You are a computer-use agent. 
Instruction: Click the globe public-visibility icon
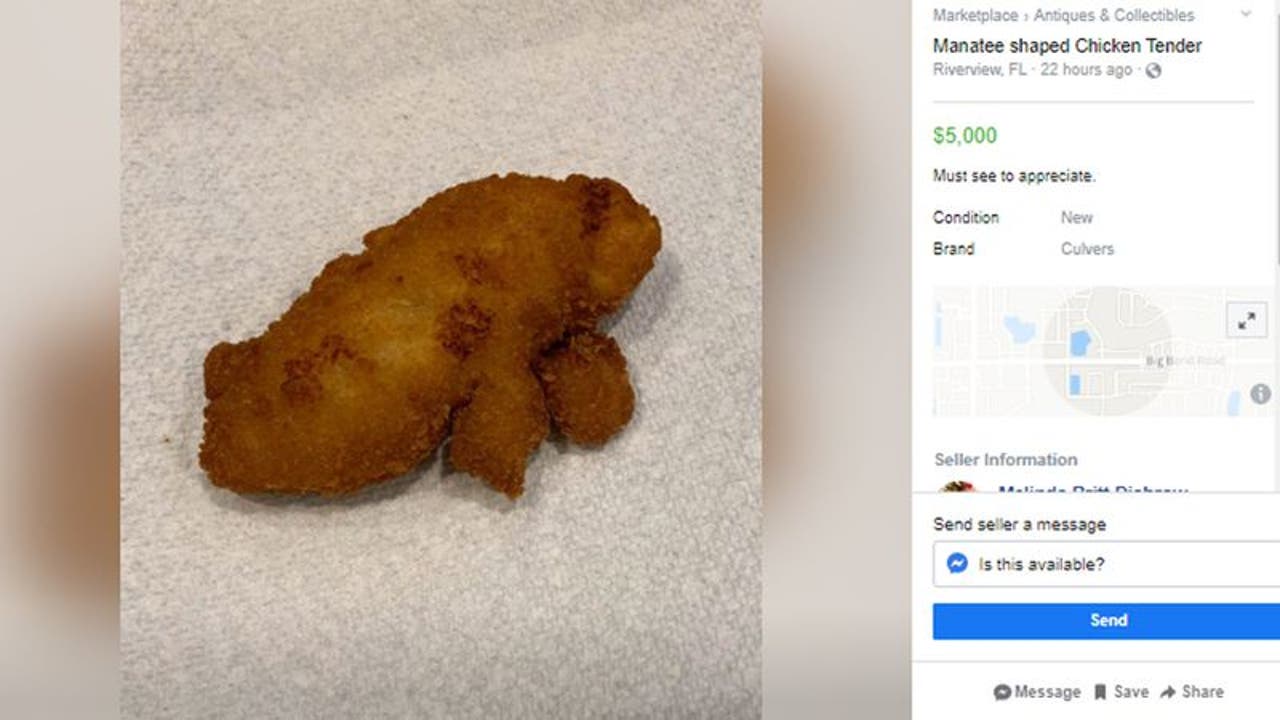[1153, 70]
